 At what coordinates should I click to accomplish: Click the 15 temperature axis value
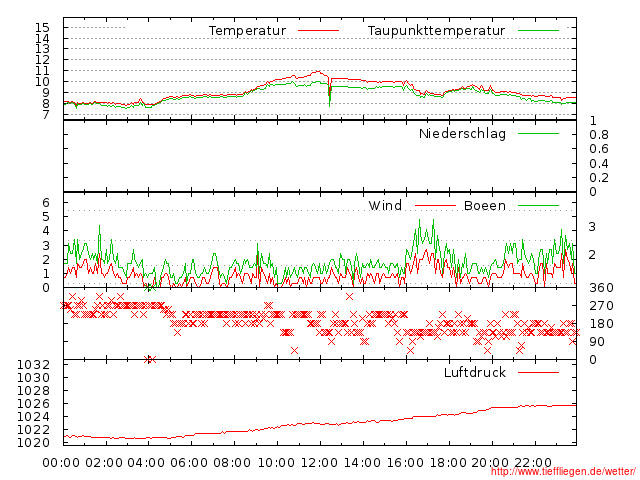(x=42, y=28)
